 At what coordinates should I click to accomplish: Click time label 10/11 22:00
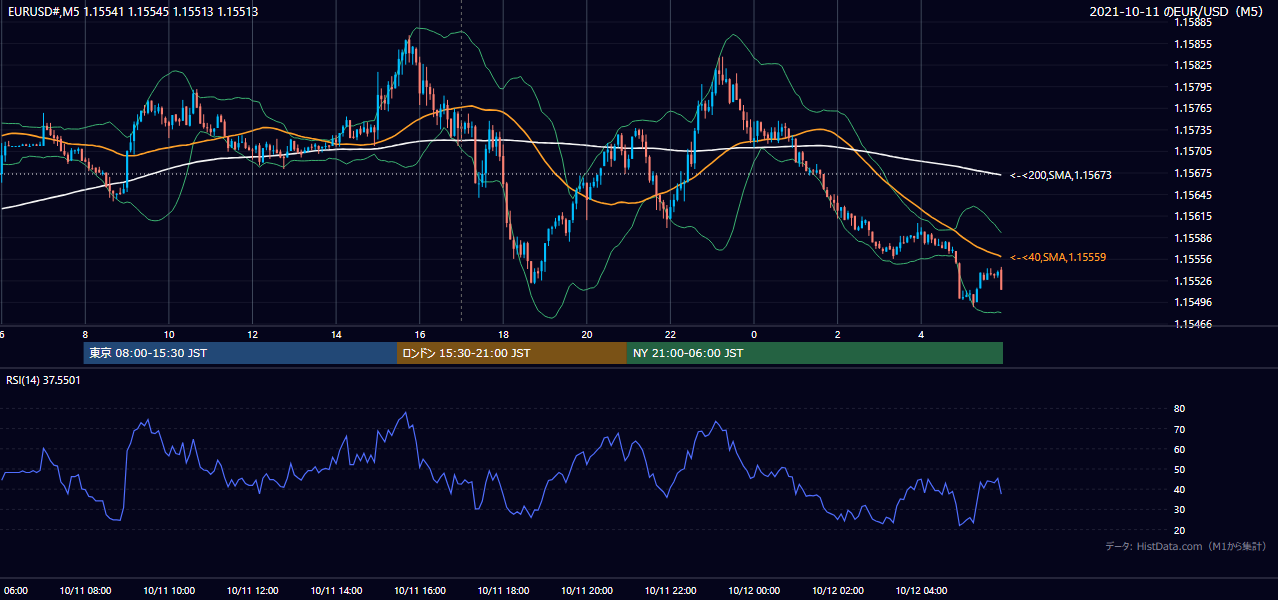pyautogui.click(x=671, y=590)
